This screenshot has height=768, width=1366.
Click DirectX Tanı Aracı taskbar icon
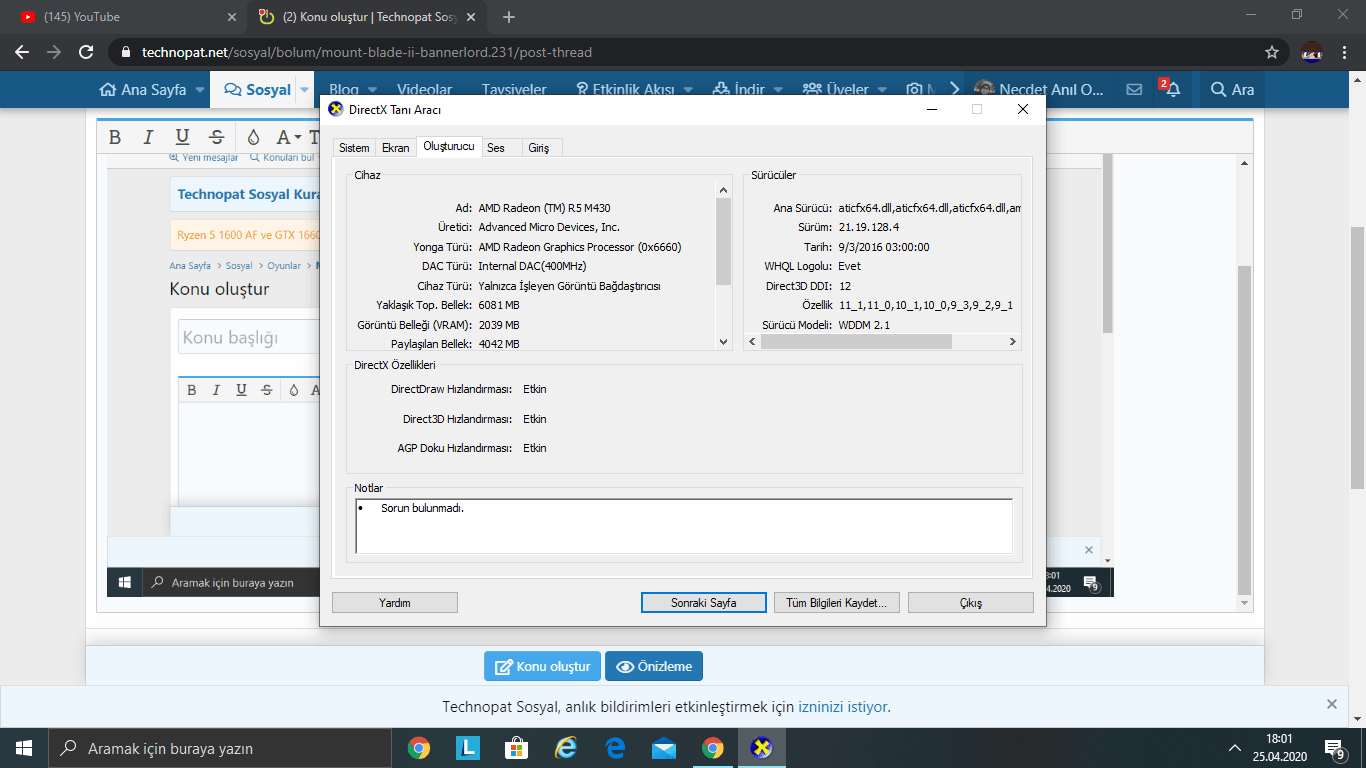click(x=762, y=748)
